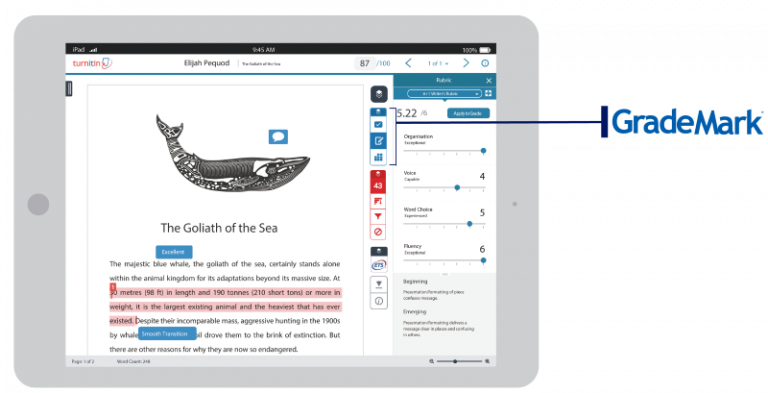Open the feedback summary edit icon

click(x=378, y=141)
